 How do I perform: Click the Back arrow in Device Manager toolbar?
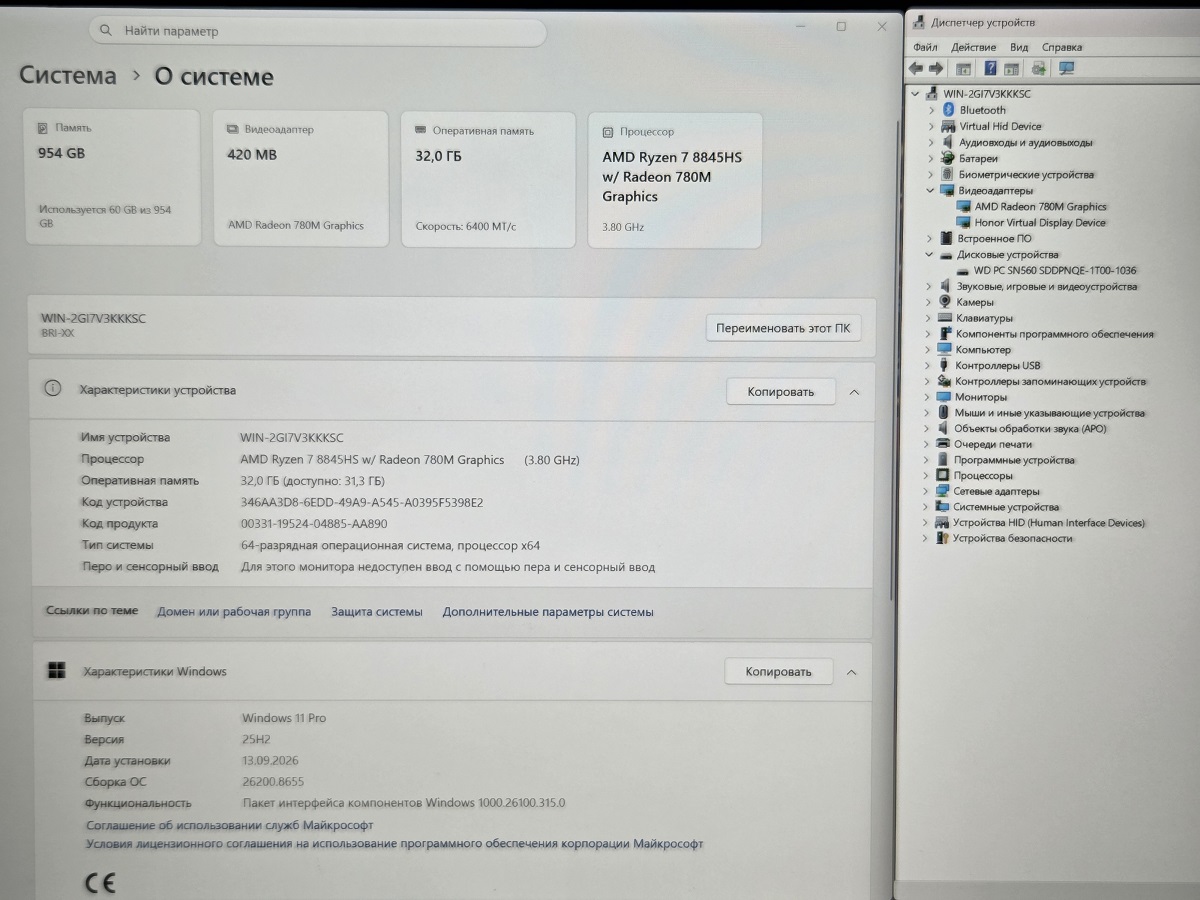tap(916, 68)
